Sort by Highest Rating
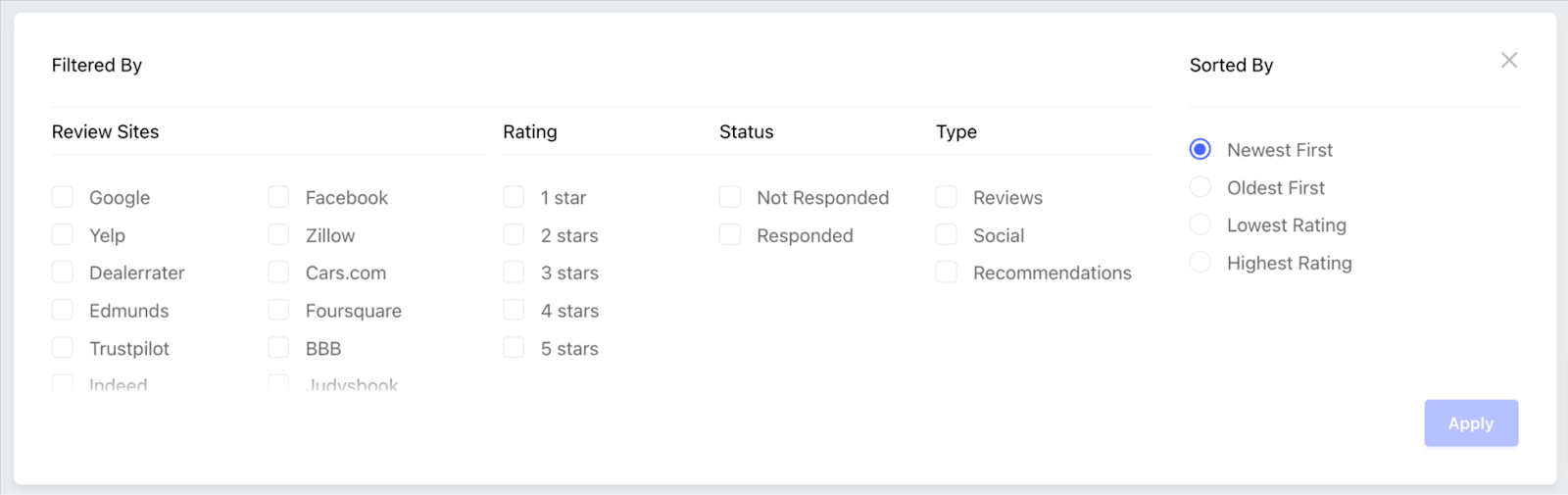This screenshot has width=1568, height=495. [x=1200, y=263]
